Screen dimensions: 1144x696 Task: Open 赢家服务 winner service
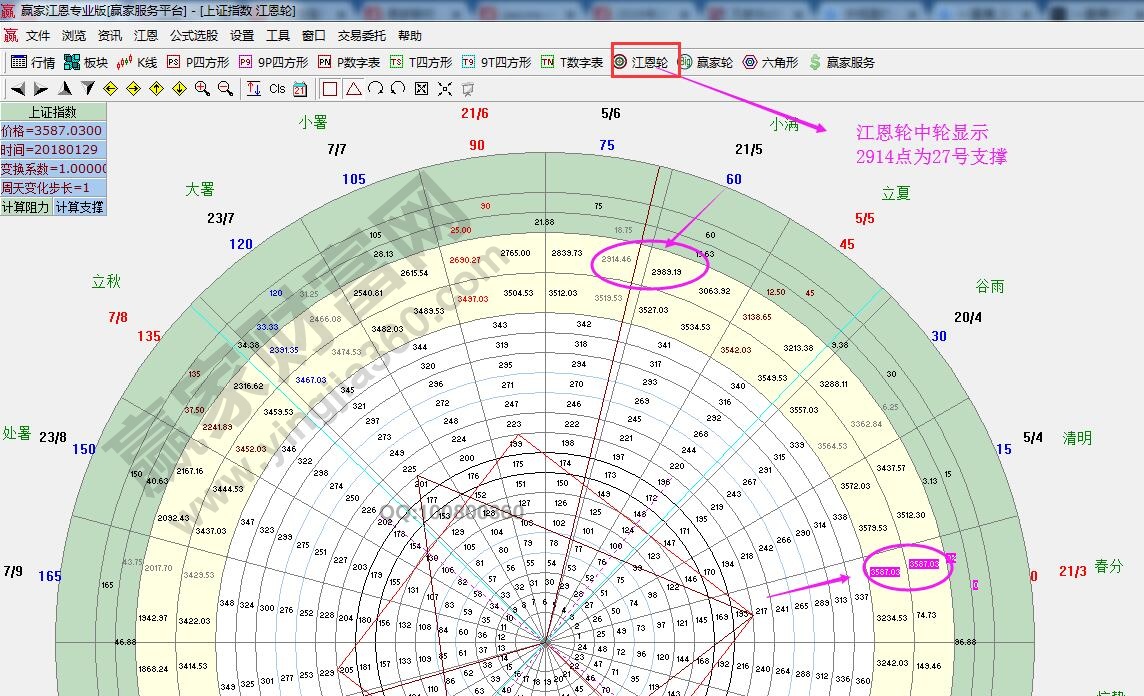(x=850, y=62)
